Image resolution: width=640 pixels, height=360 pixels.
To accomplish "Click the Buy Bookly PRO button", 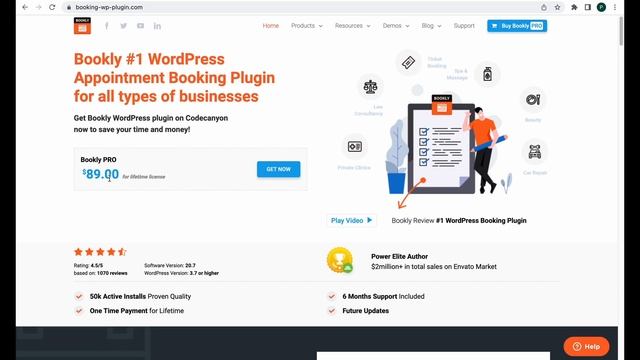I will [517, 26].
